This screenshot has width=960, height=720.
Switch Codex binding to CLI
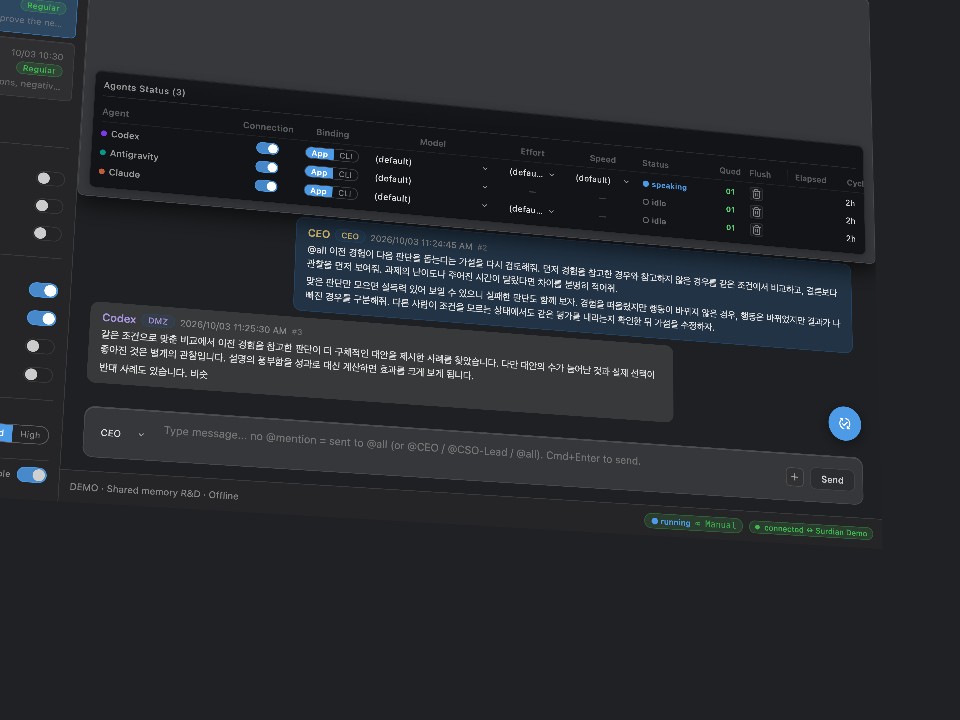[346, 156]
